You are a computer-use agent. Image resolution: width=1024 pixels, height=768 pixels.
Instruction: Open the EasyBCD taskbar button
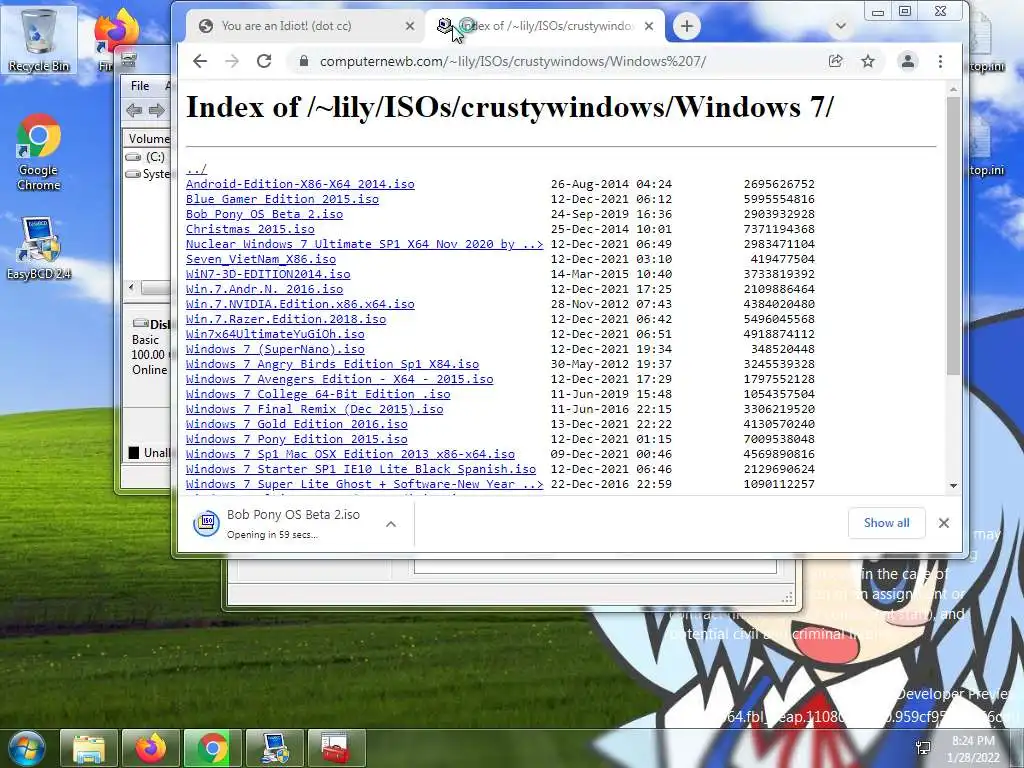coord(274,748)
